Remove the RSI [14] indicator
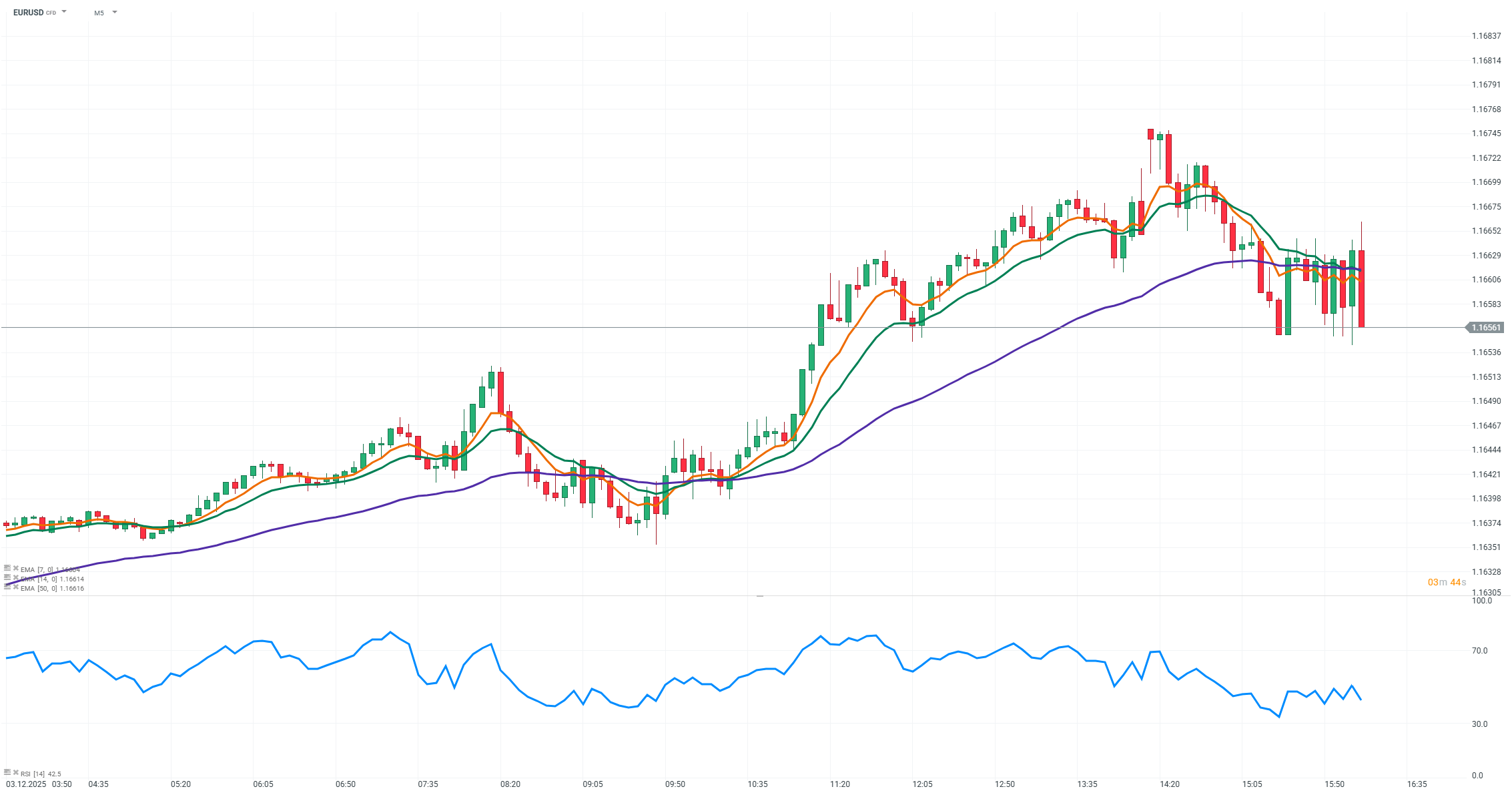This screenshot has width=1512, height=795. [x=15, y=773]
